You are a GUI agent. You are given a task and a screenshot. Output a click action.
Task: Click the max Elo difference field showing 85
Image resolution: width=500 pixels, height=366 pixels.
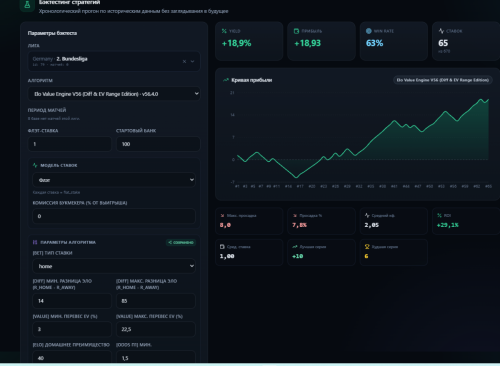[156, 301]
